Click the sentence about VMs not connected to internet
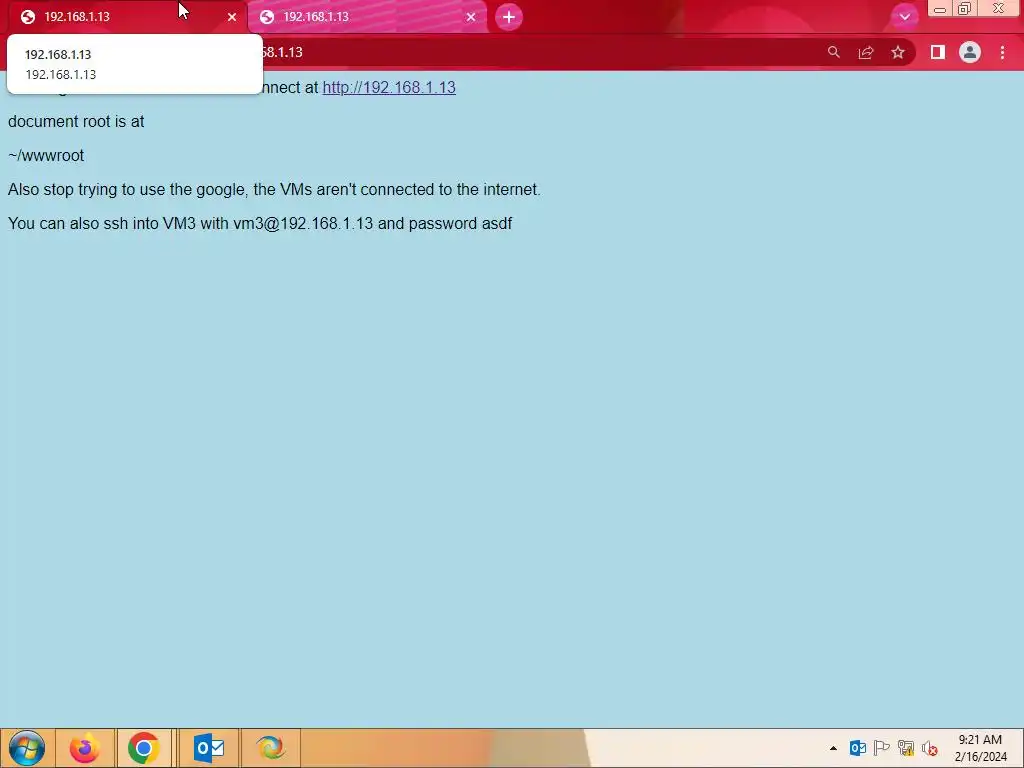The width and height of the screenshot is (1024, 768). pos(274,189)
